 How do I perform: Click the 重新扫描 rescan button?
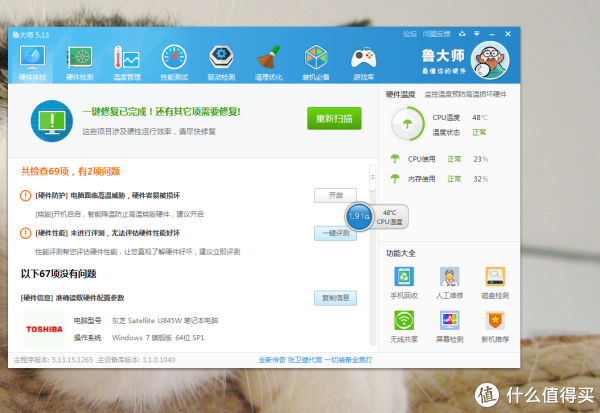[x=334, y=118]
